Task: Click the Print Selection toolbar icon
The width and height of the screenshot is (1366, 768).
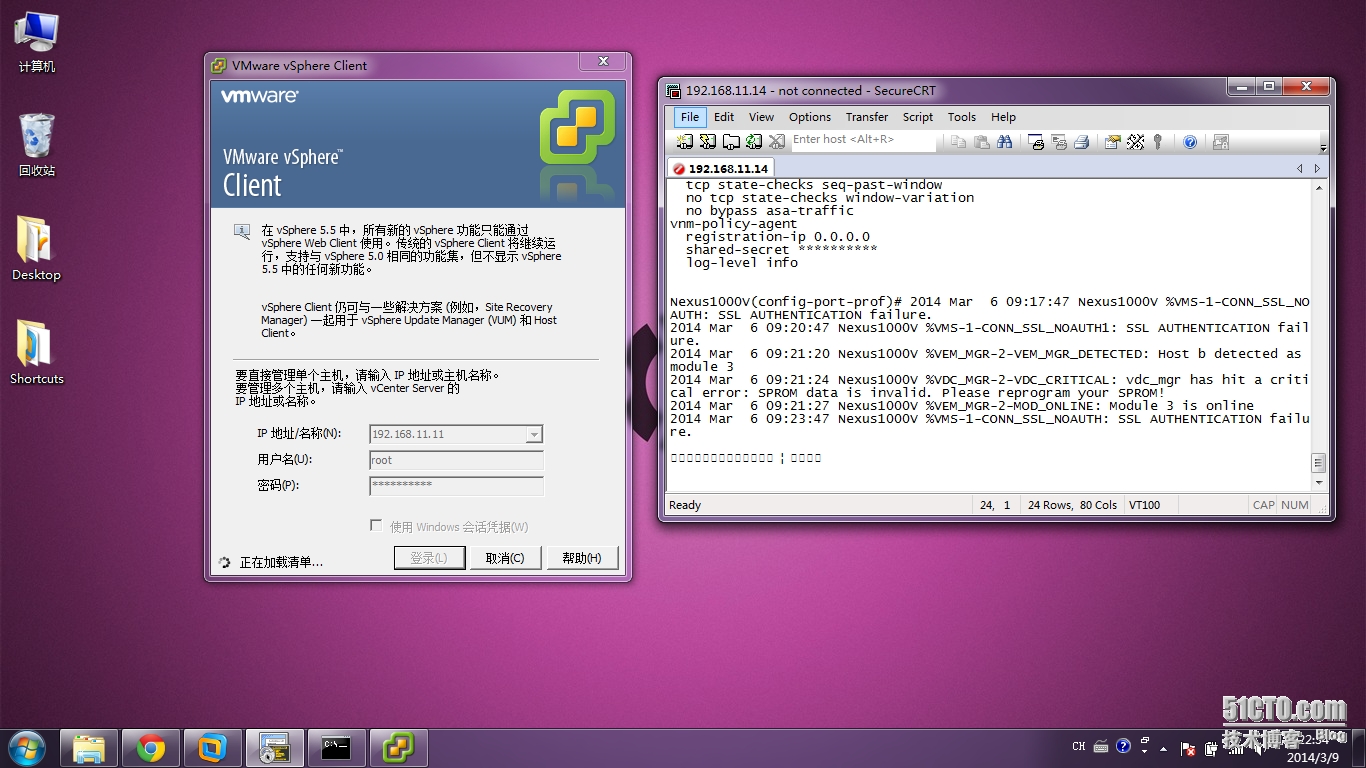Action: (1059, 142)
